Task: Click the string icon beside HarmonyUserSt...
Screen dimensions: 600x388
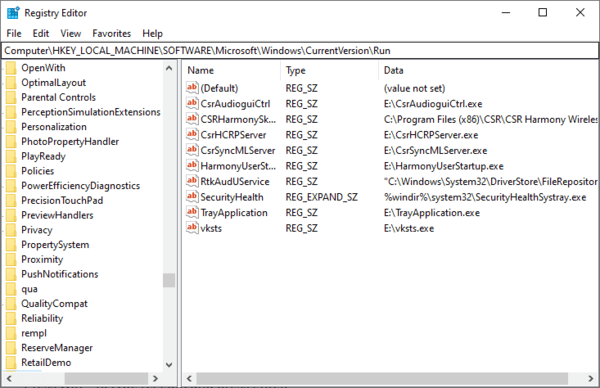Action: point(192,166)
